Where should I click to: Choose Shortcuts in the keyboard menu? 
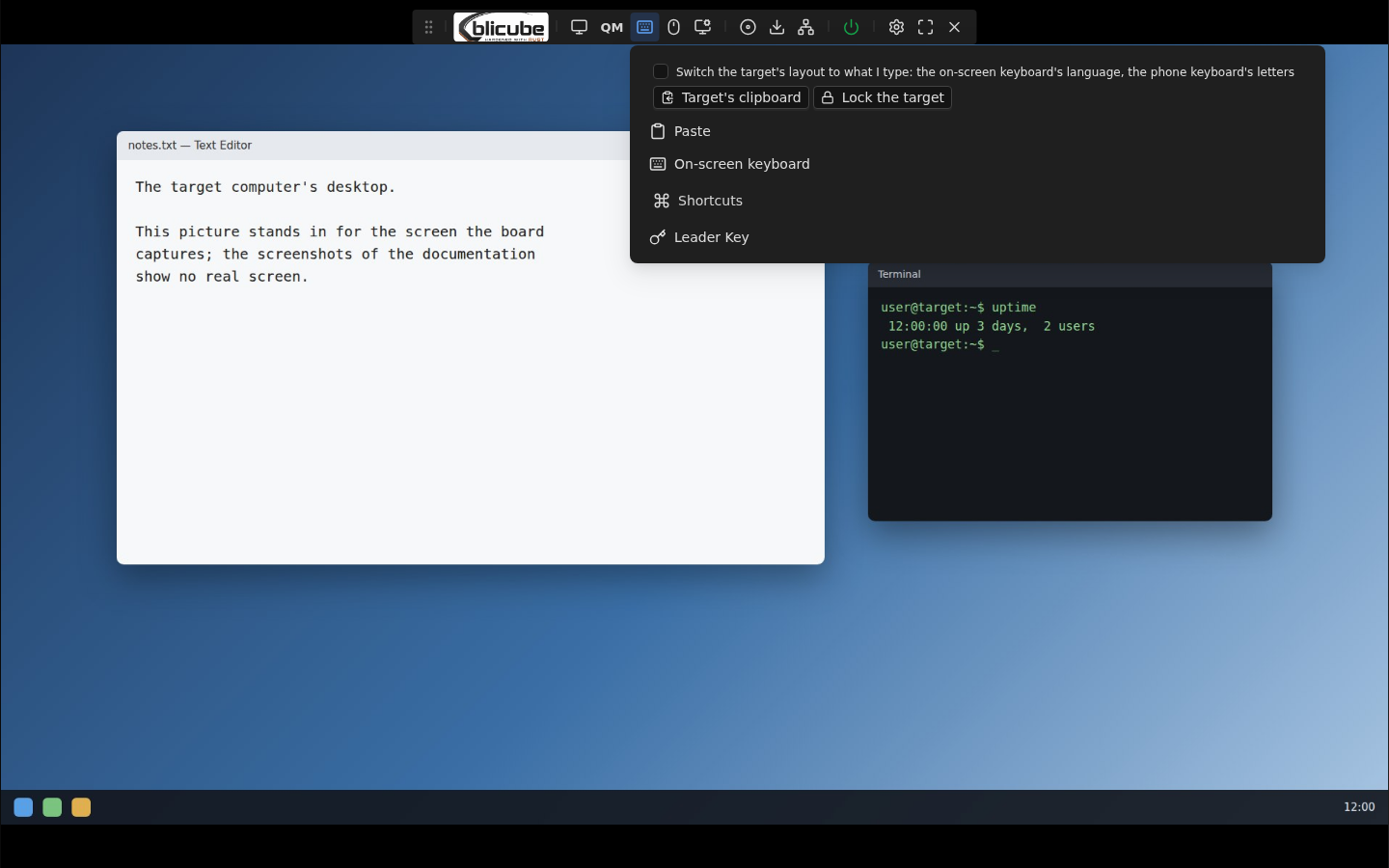pos(977,201)
